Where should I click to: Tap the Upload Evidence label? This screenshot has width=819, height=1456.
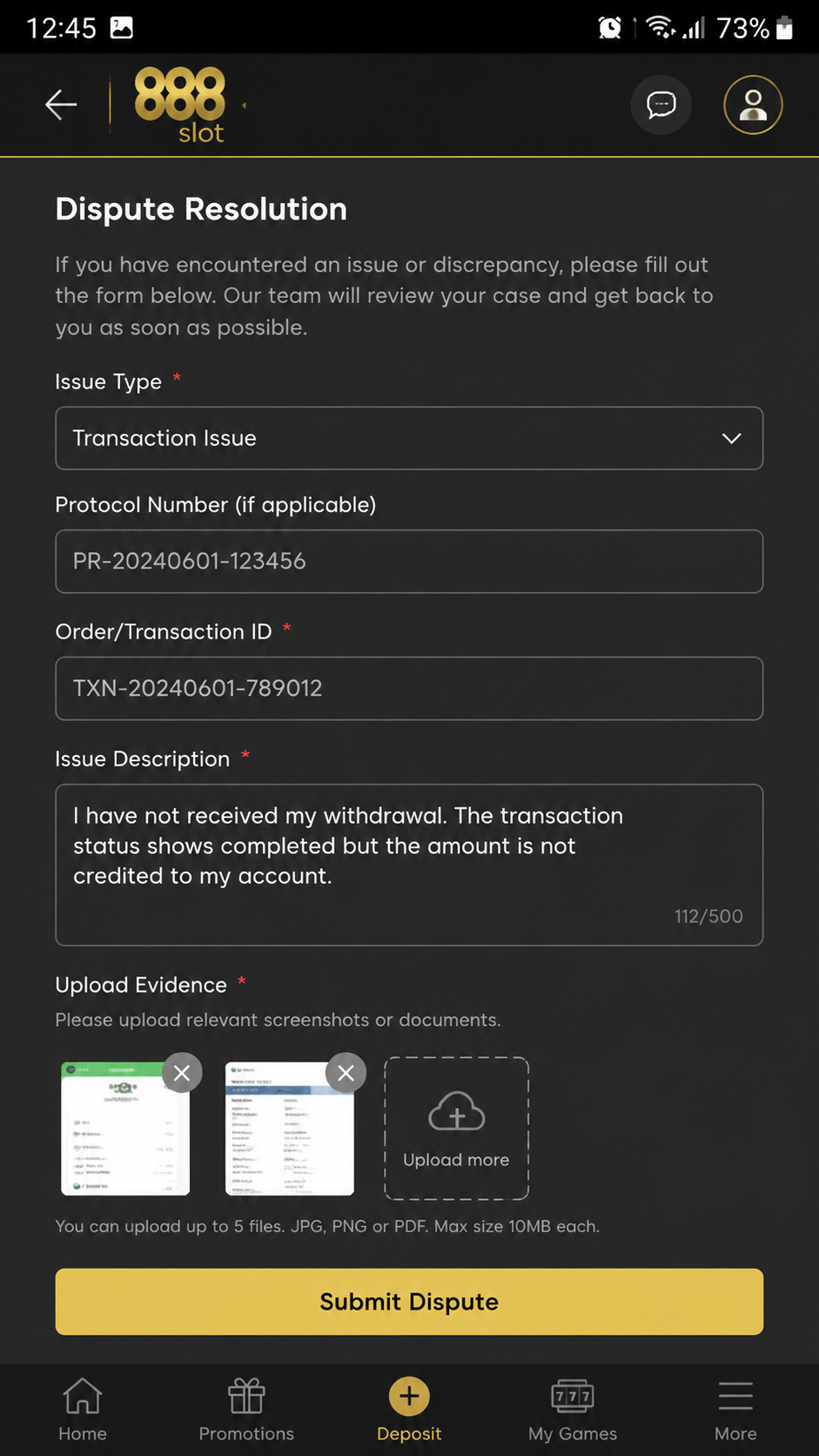pyautogui.click(x=141, y=985)
